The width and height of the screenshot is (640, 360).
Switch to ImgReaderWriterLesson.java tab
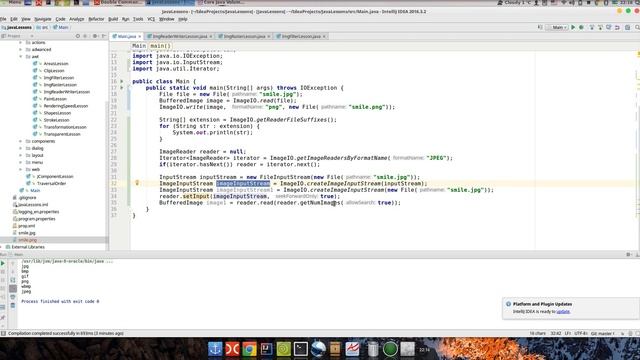tap(180, 36)
